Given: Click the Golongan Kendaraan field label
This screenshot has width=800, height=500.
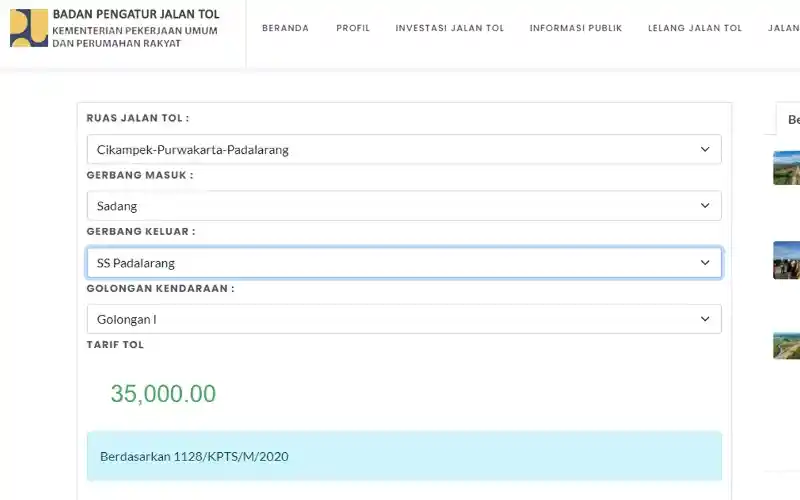Looking at the screenshot, I should click(x=160, y=288).
